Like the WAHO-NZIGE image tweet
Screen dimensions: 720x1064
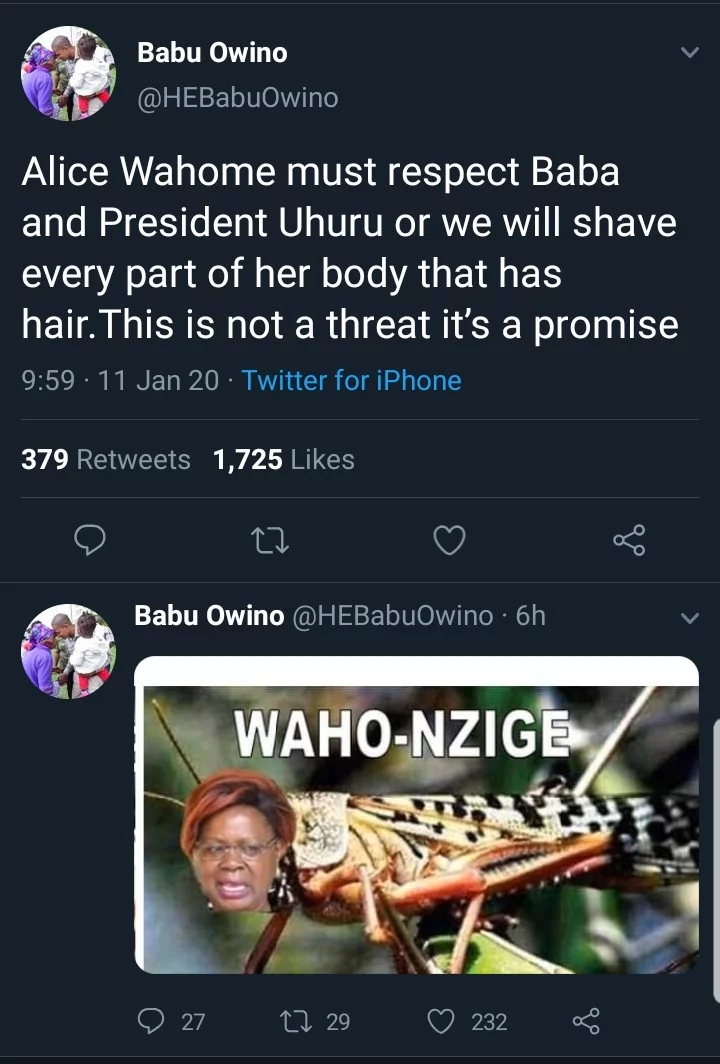(442, 1021)
